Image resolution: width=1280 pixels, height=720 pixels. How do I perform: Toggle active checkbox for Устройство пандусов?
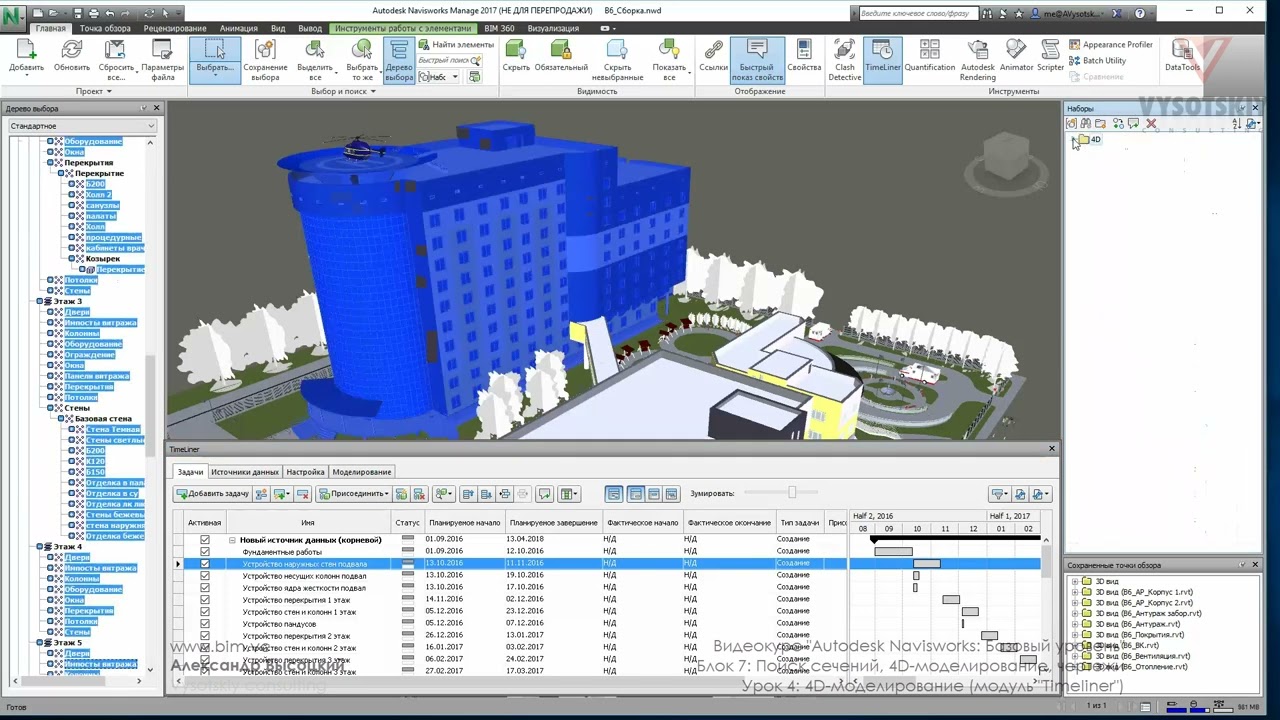pos(205,623)
